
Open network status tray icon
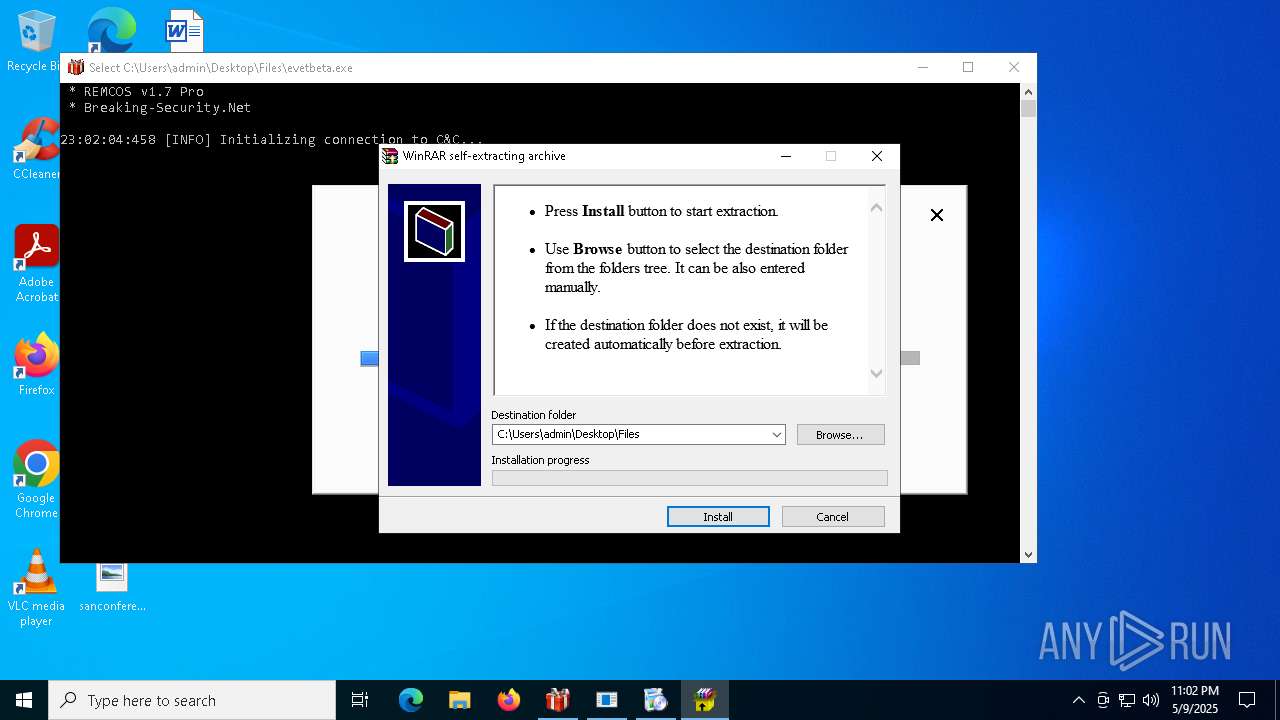coord(1127,700)
